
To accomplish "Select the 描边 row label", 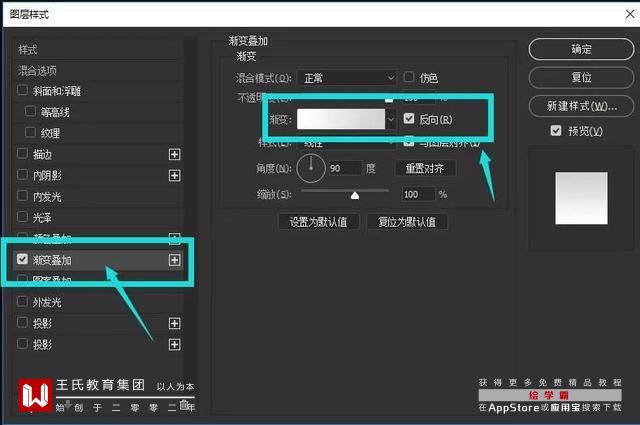I will click(x=42, y=154).
